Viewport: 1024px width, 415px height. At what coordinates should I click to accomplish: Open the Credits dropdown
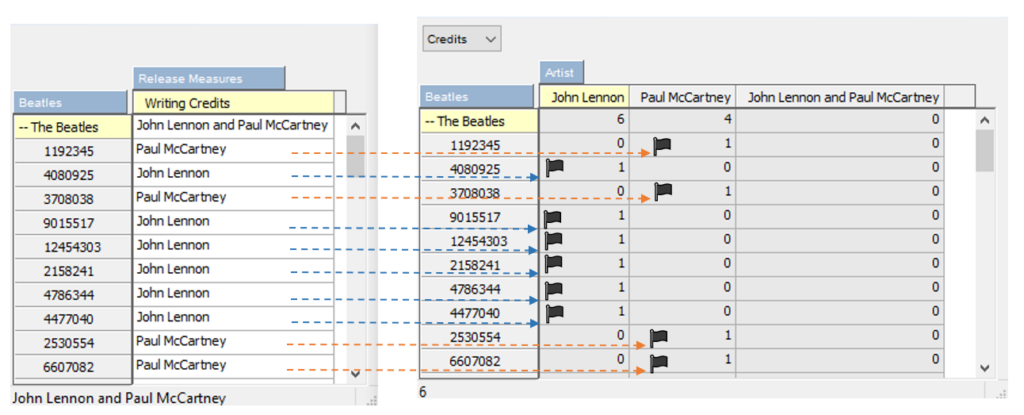pyautogui.click(x=461, y=39)
